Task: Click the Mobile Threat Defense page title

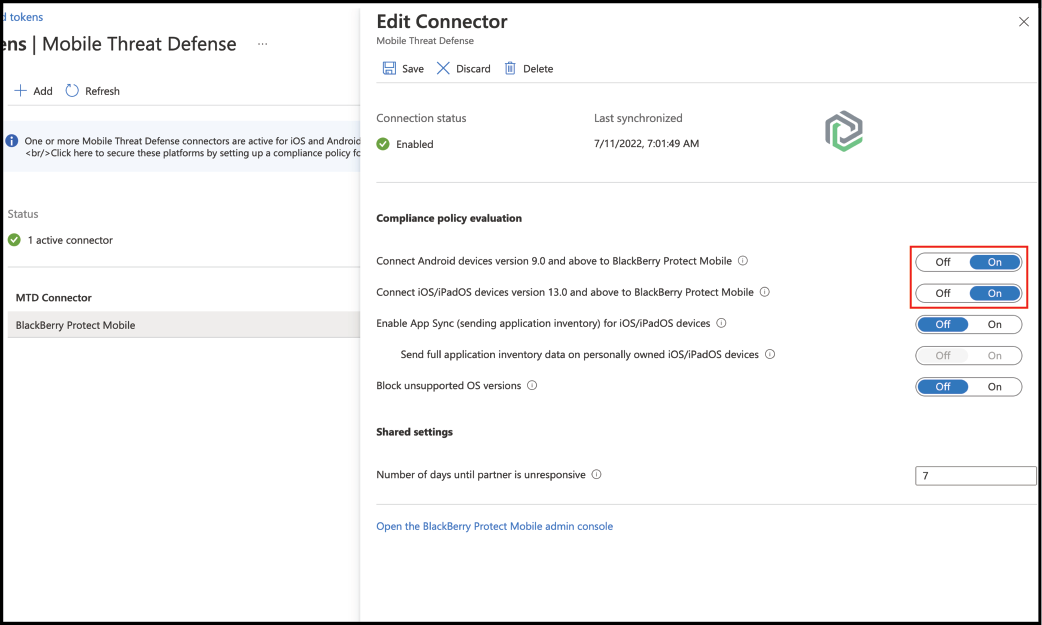Action: 139,44
